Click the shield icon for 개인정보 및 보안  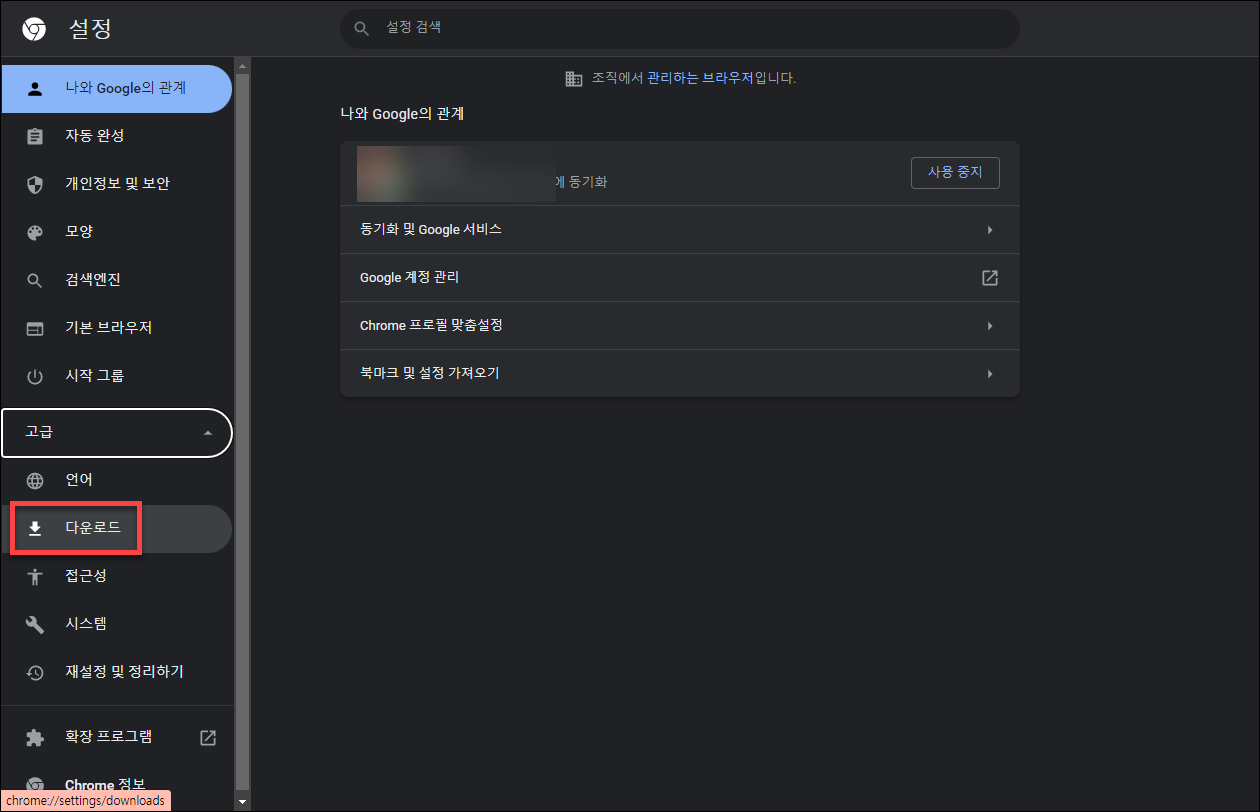click(x=35, y=184)
